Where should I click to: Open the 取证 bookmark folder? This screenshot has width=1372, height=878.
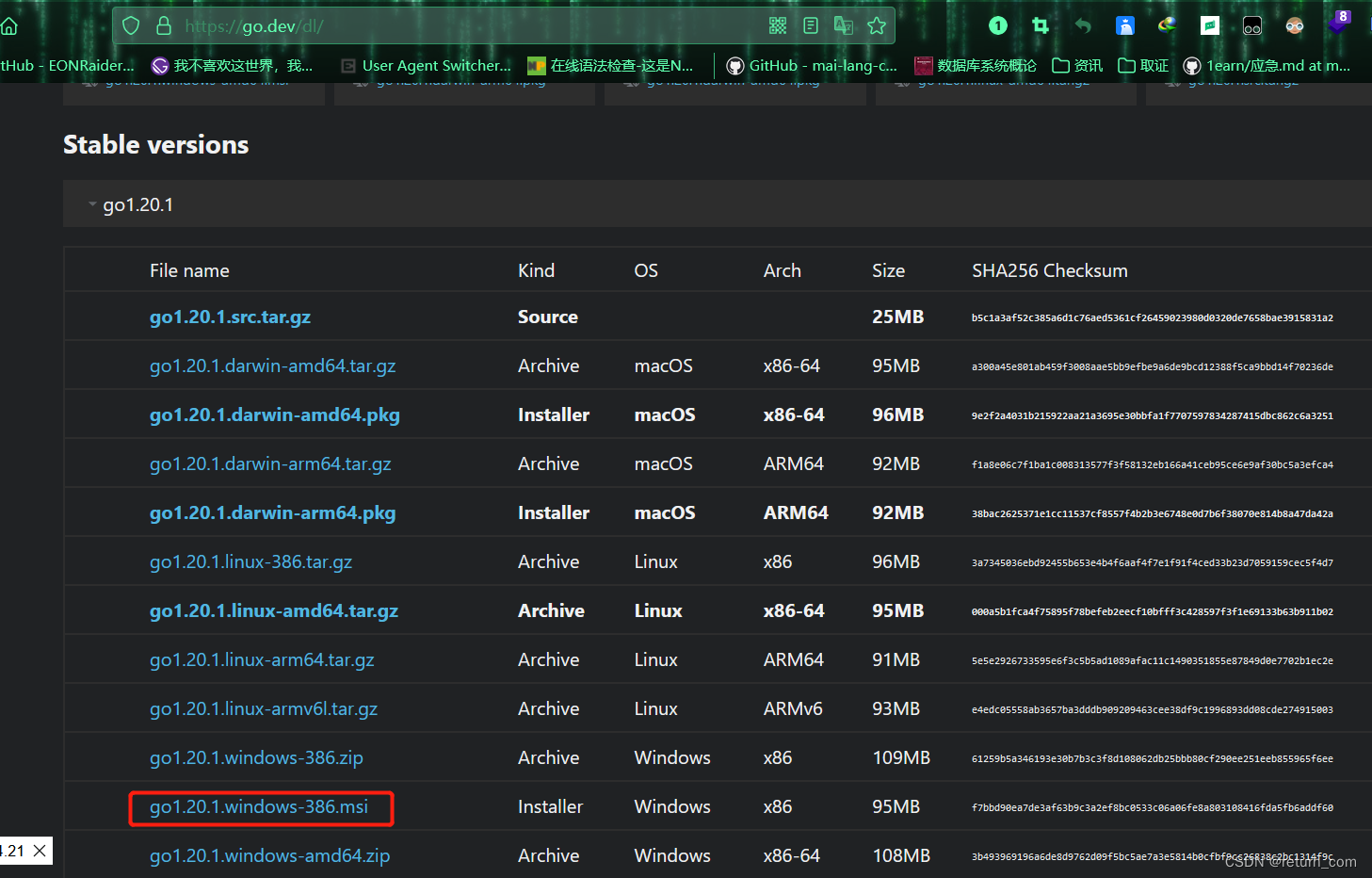pyautogui.click(x=1143, y=65)
